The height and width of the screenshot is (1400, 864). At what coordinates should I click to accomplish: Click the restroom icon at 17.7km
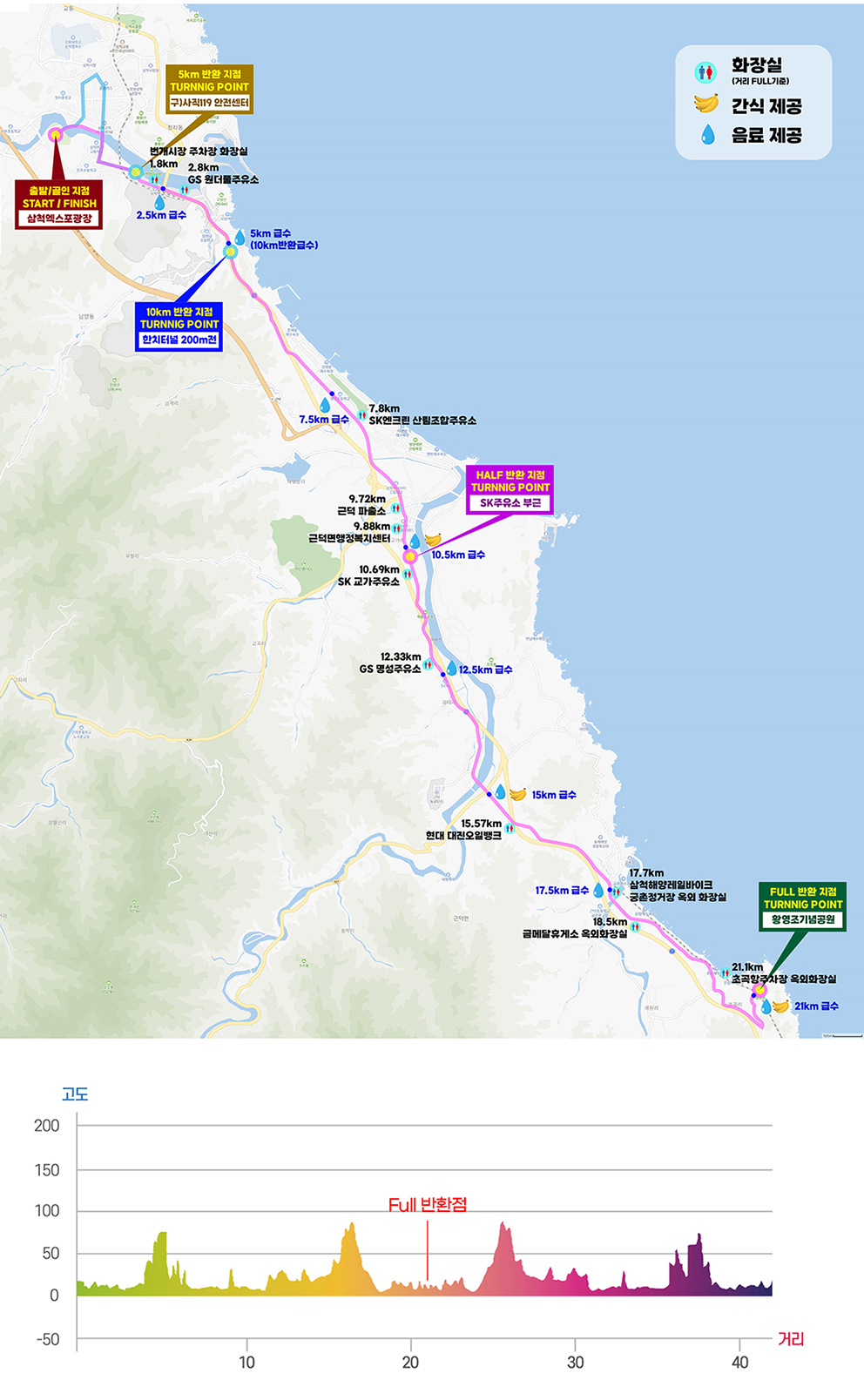pyautogui.click(x=616, y=891)
